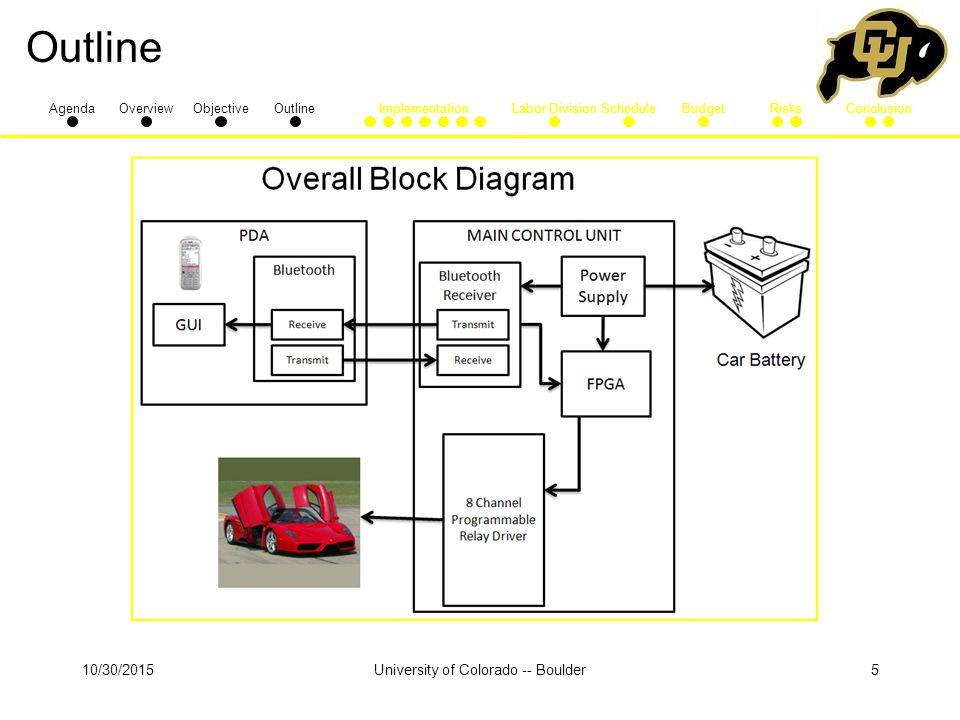Click the PDA label
The width and height of the screenshot is (960, 720).
coord(254,235)
